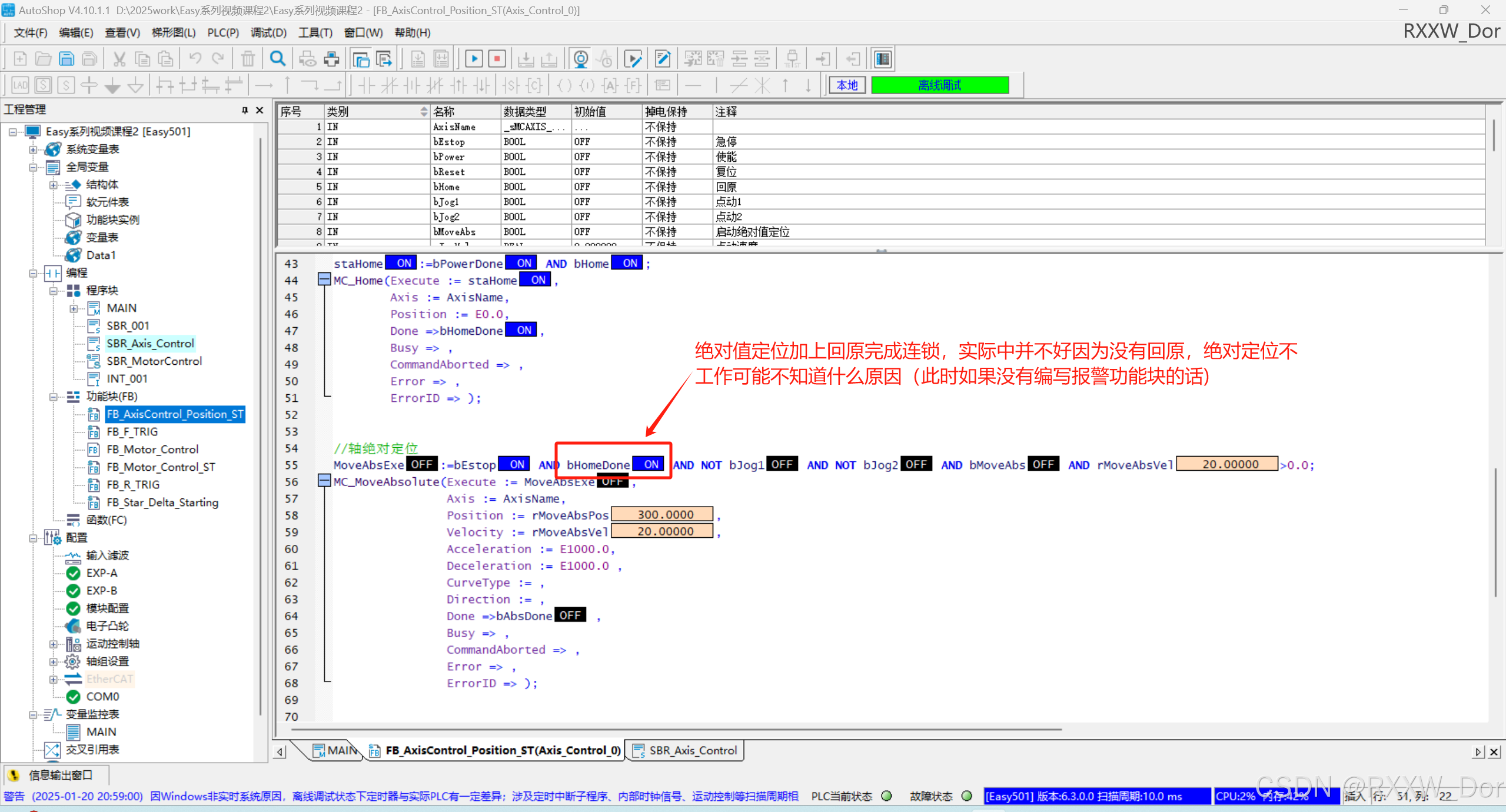Click the magnifier Search icon
The image size is (1506, 812).
coord(277,59)
